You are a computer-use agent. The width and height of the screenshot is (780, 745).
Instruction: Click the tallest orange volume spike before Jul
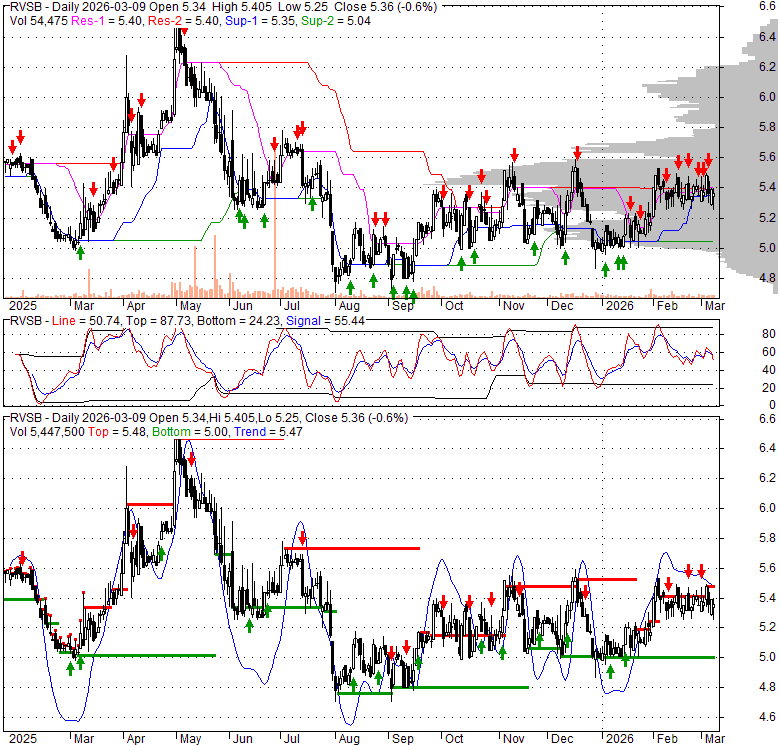pyautogui.click(x=275, y=226)
